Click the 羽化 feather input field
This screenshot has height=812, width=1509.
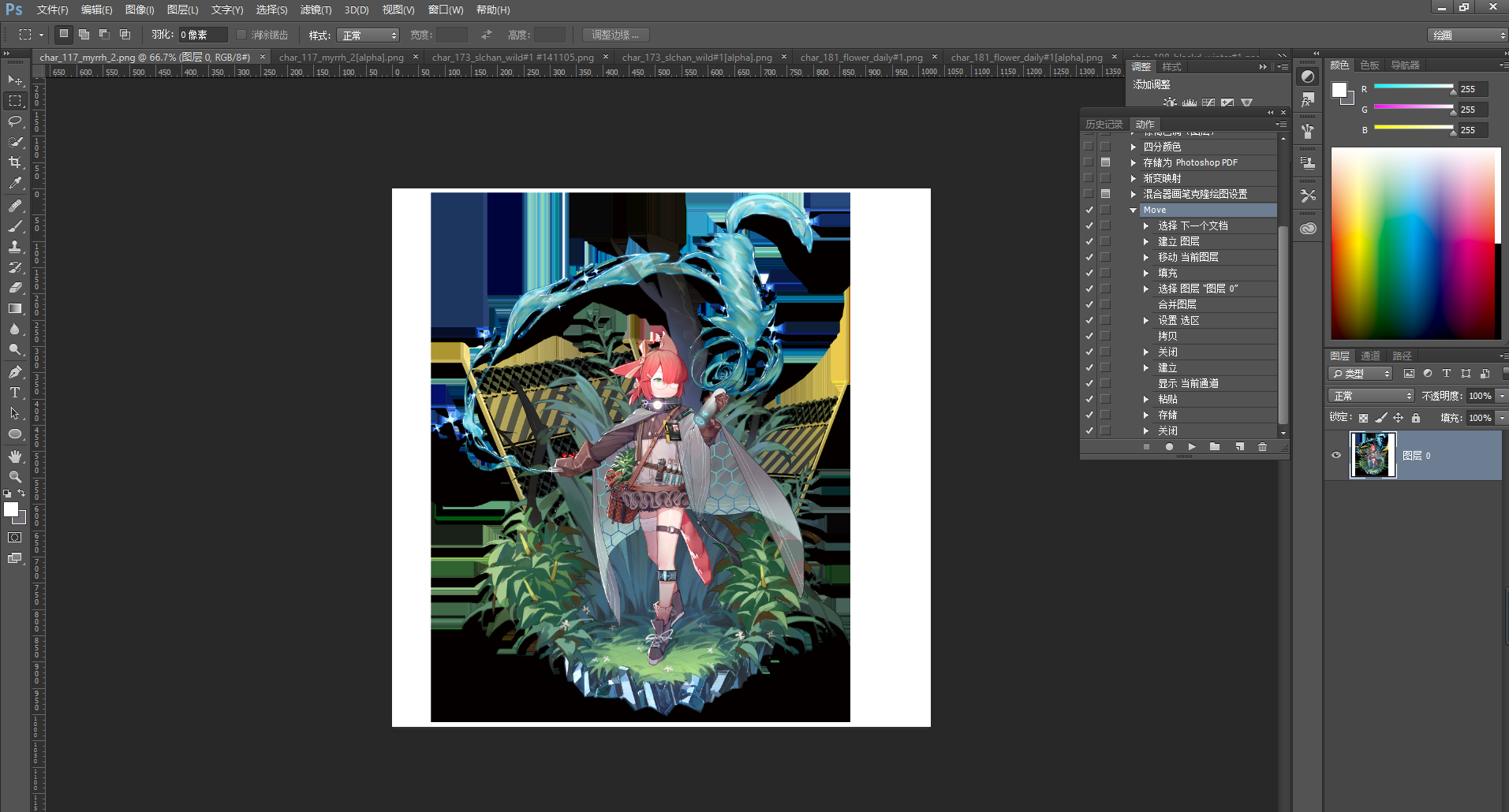203,35
